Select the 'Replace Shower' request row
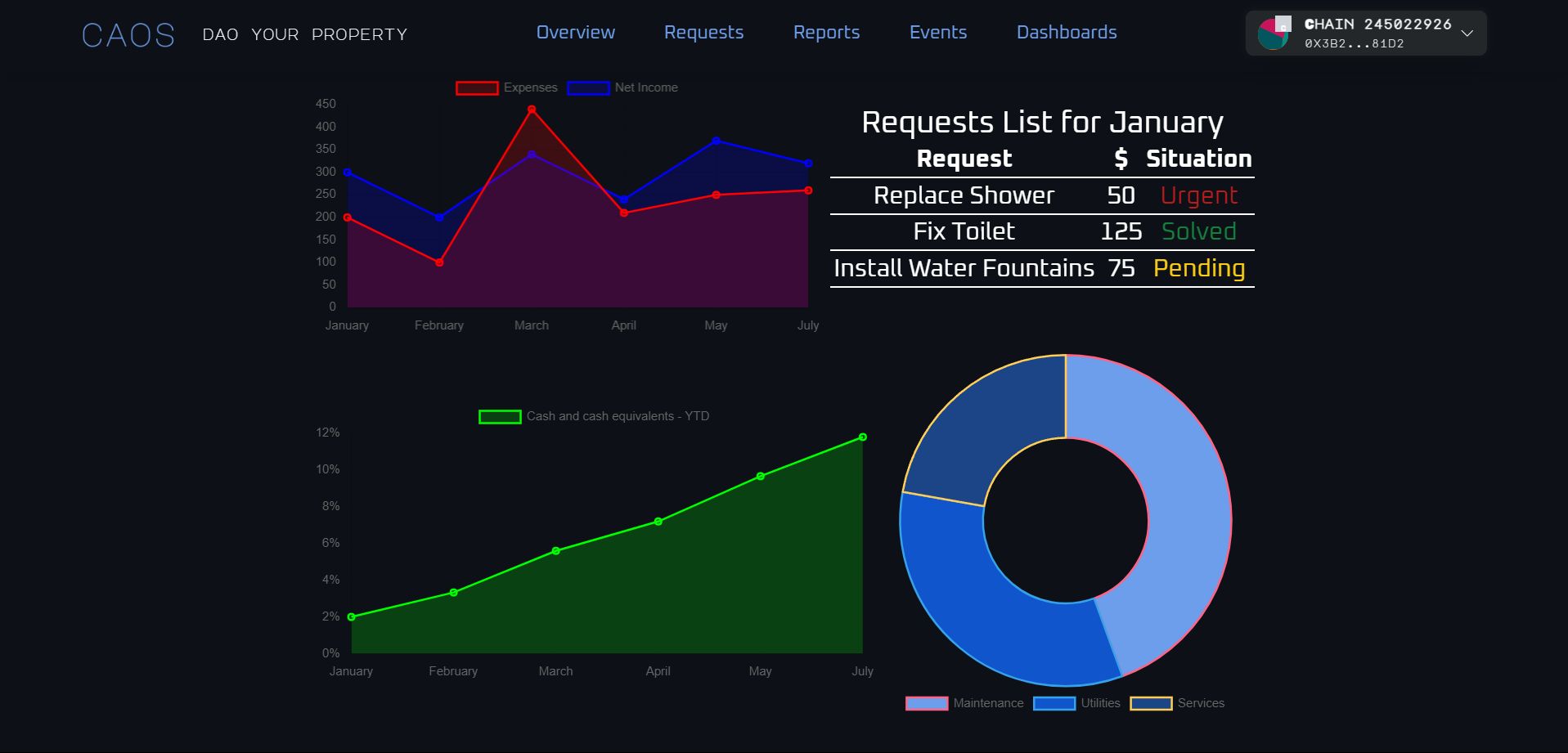The image size is (1568, 753). [1042, 196]
